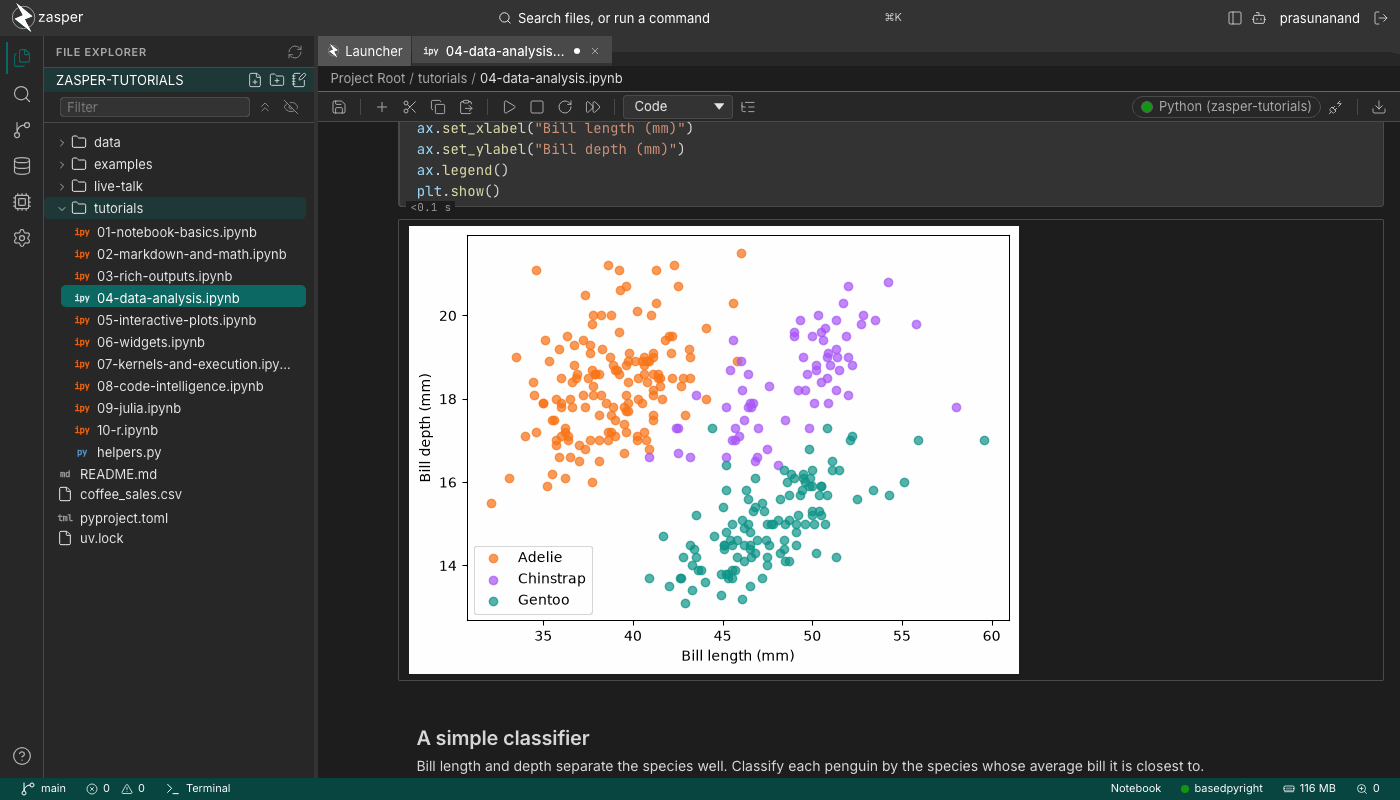Open 05-interactive-plots.ipynb from file tree

tap(176, 320)
